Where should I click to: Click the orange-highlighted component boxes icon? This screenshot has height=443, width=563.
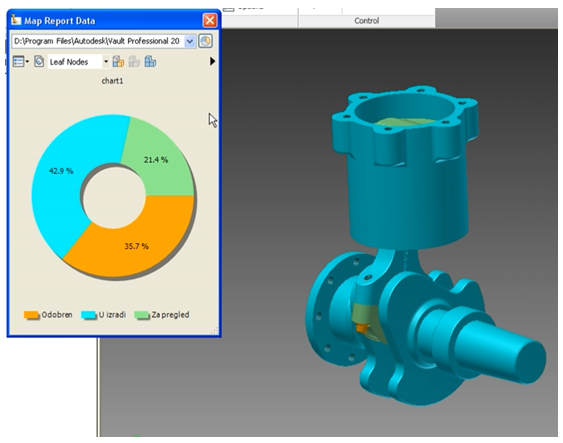tap(118, 62)
